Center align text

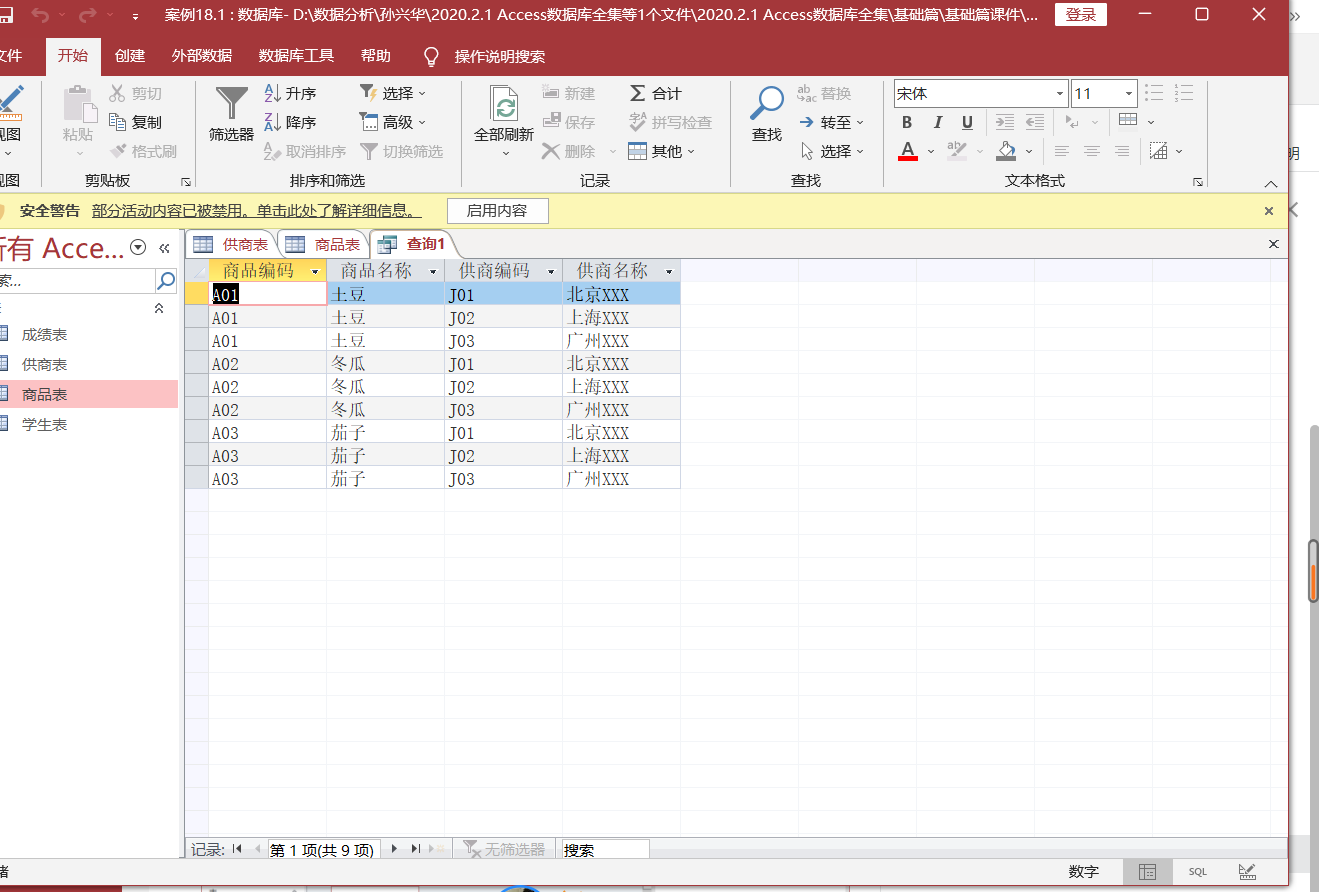[x=1092, y=151]
